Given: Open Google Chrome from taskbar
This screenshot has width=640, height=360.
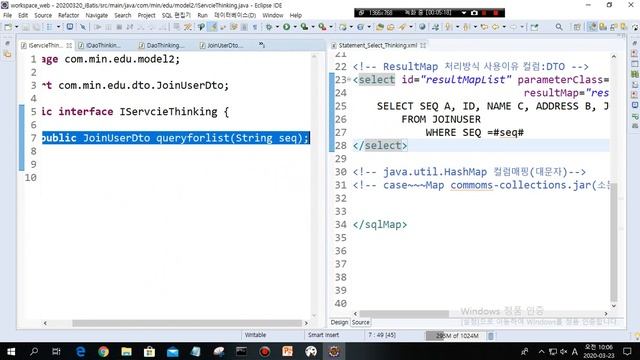Looking at the screenshot, I should (x=103, y=351).
